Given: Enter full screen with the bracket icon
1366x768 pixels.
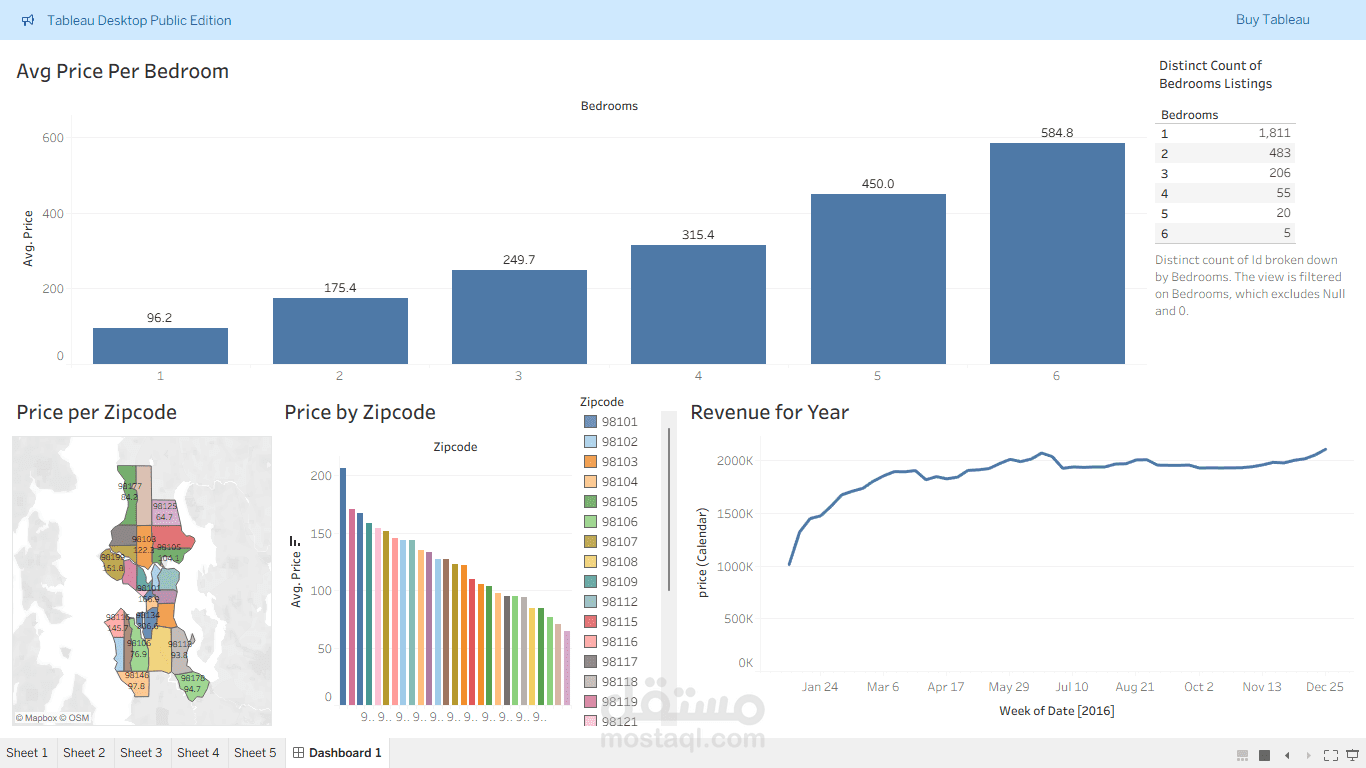Looking at the screenshot, I should (1331, 754).
